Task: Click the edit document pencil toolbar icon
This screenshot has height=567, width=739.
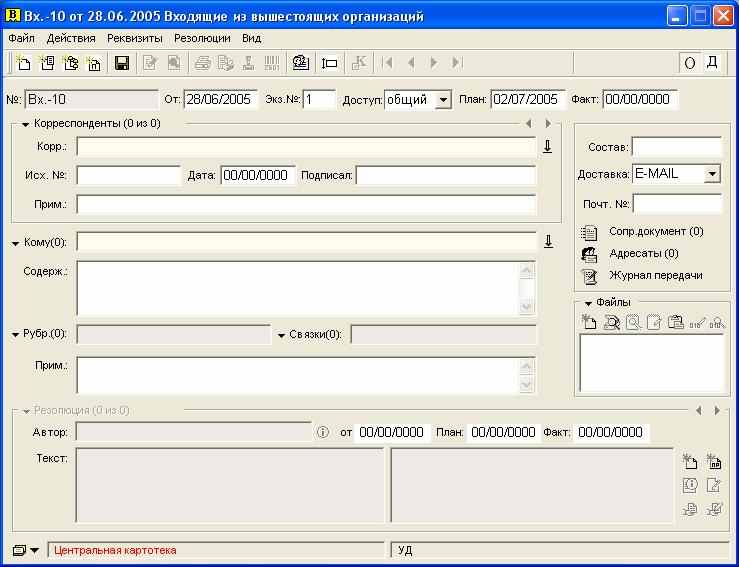Action: coord(150,63)
